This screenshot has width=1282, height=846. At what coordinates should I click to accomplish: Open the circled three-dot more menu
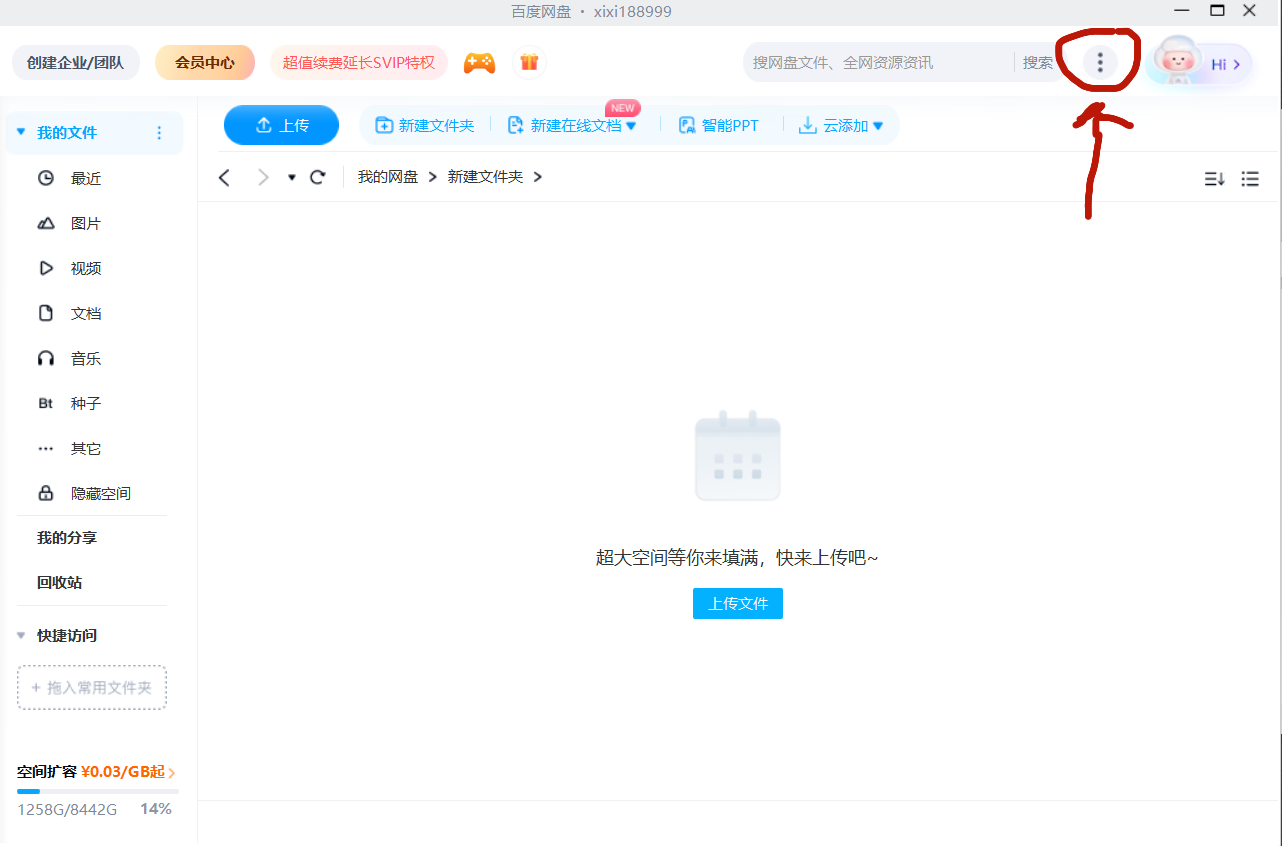[x=1100, y=62]
